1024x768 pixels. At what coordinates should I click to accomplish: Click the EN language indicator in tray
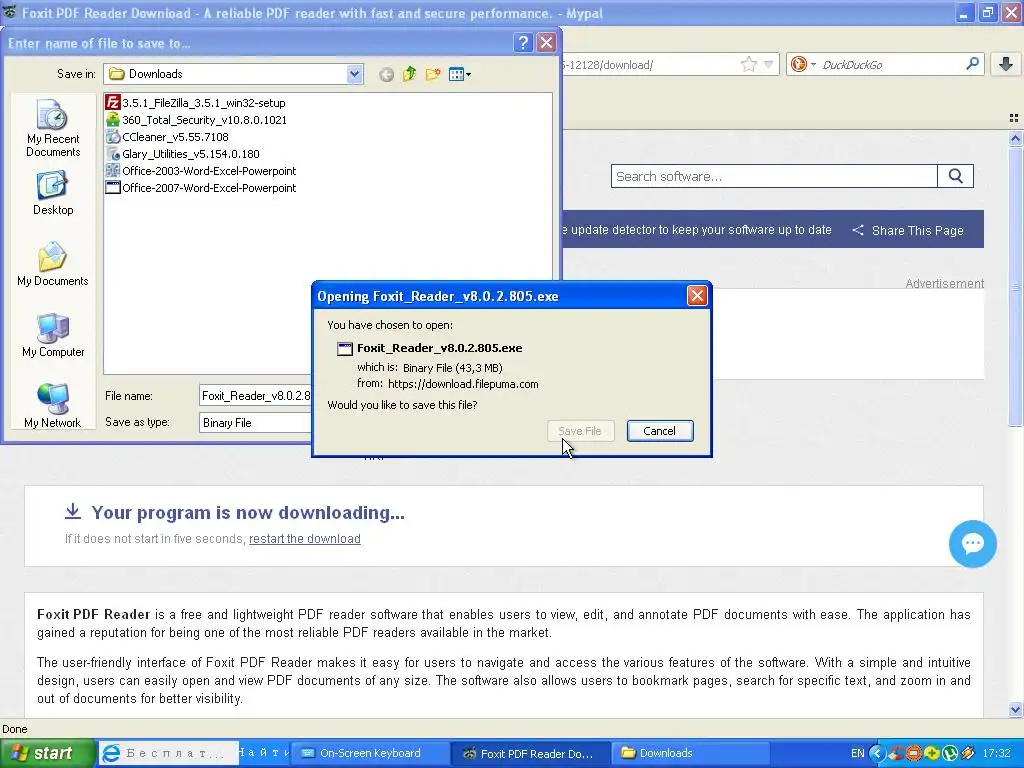[x=857, y=753]
